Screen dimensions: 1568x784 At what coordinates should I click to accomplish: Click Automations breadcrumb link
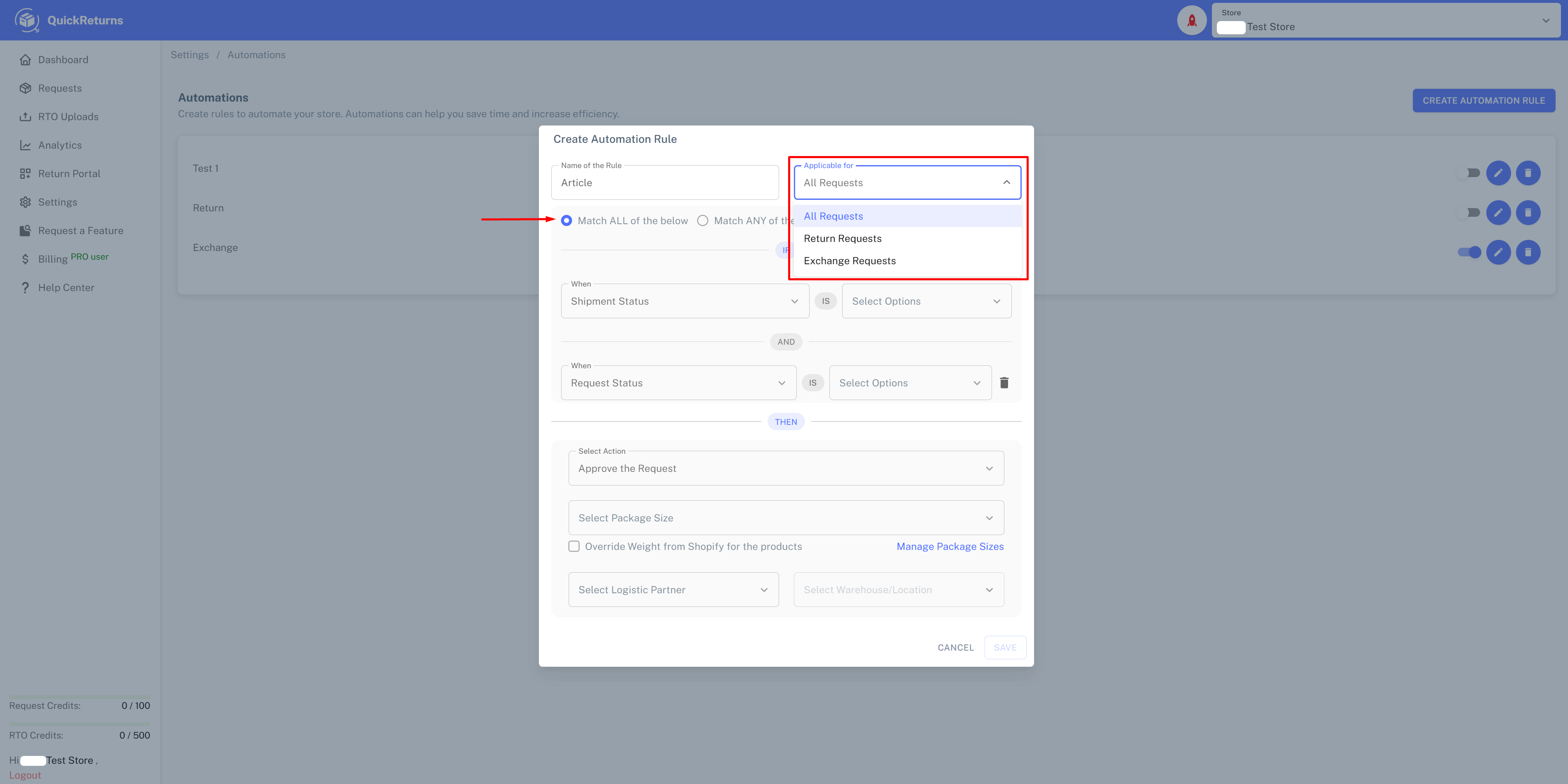(x=256, y=55)
